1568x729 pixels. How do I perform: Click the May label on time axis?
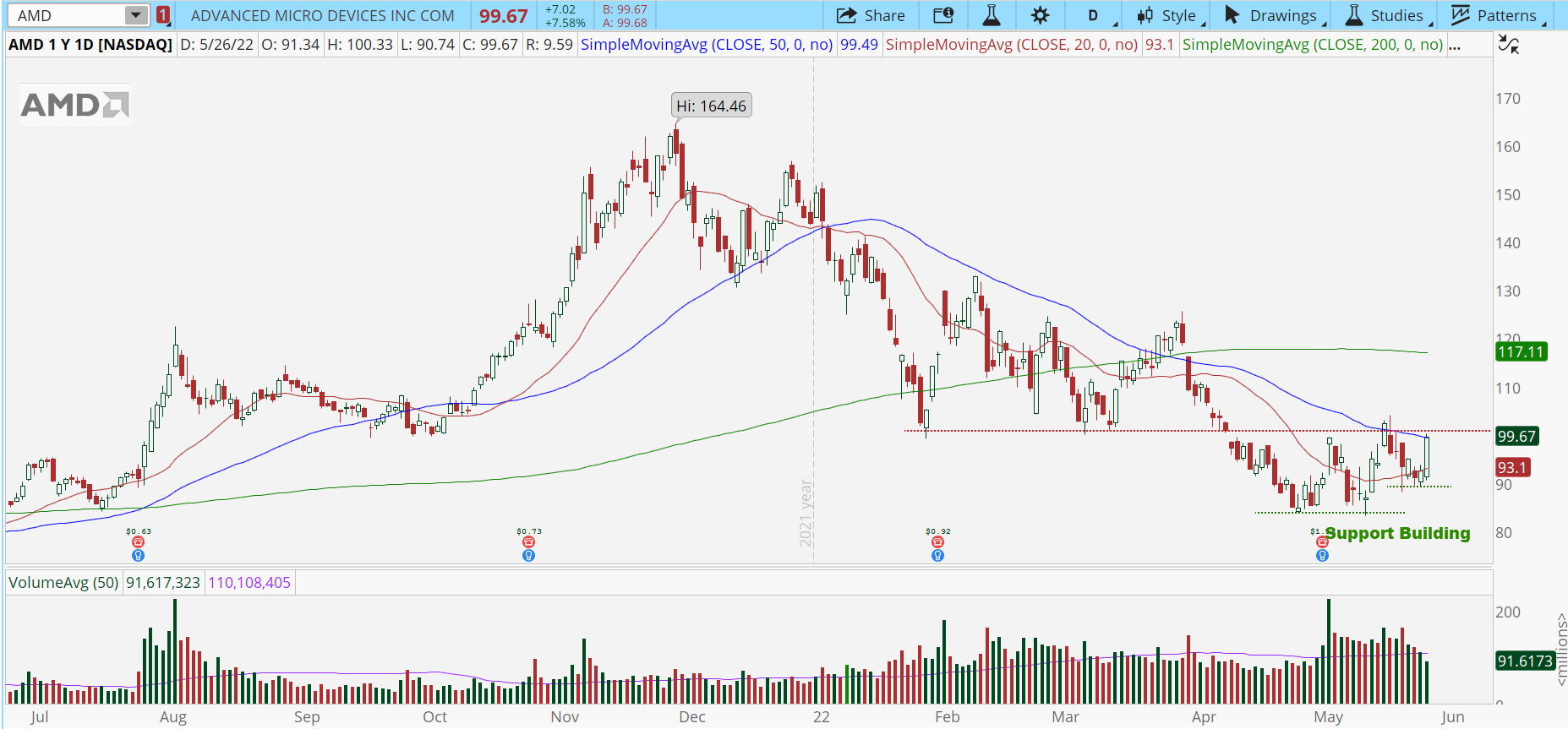click(x=1328, y=717)
